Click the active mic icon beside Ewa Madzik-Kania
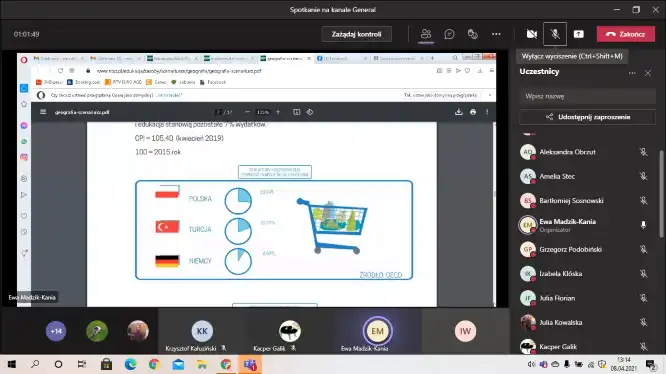The image size is (666, 374). click(x=643, y=225)
